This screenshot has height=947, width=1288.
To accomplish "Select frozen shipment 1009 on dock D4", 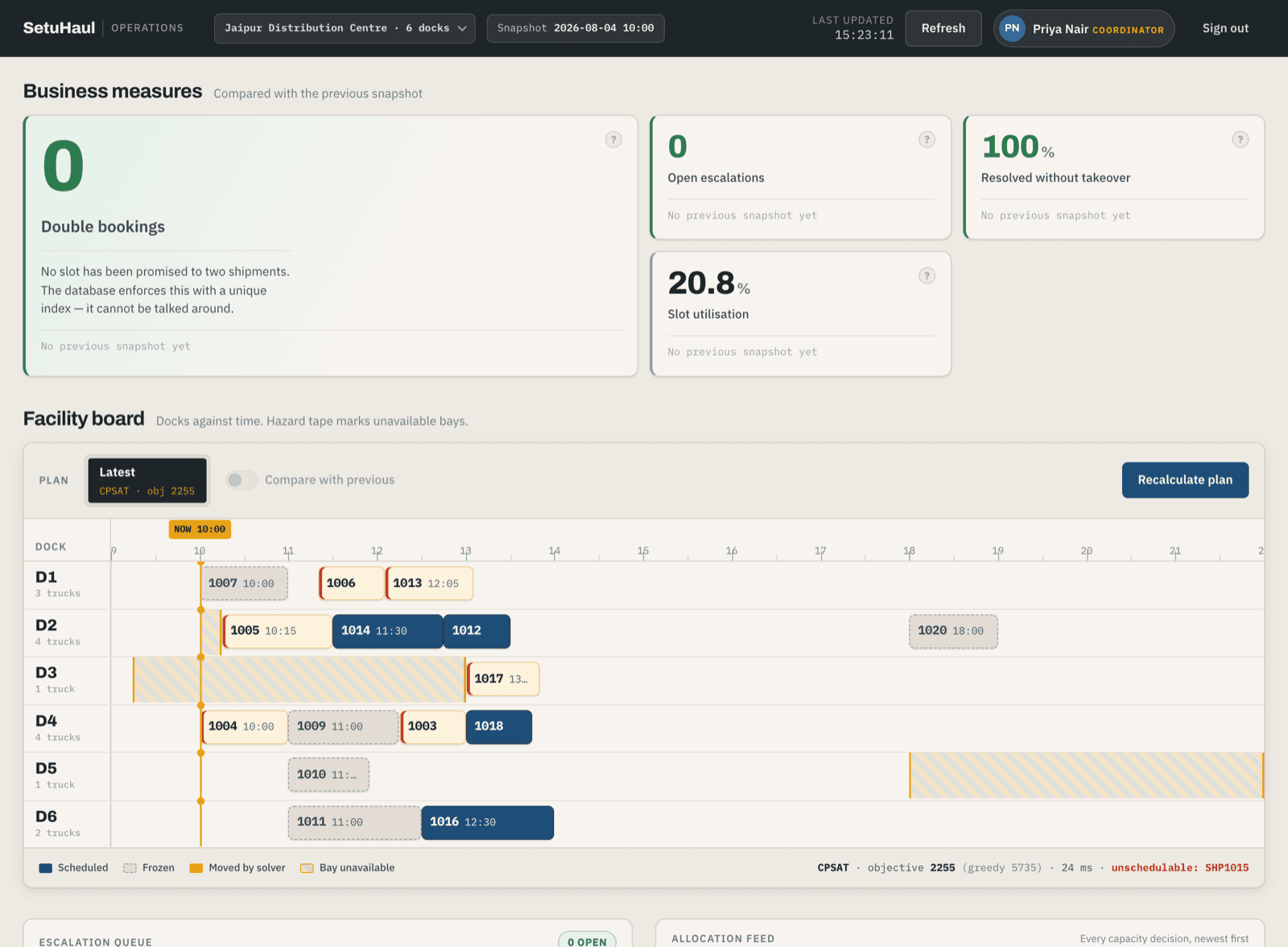I will [x=344, y=727].
